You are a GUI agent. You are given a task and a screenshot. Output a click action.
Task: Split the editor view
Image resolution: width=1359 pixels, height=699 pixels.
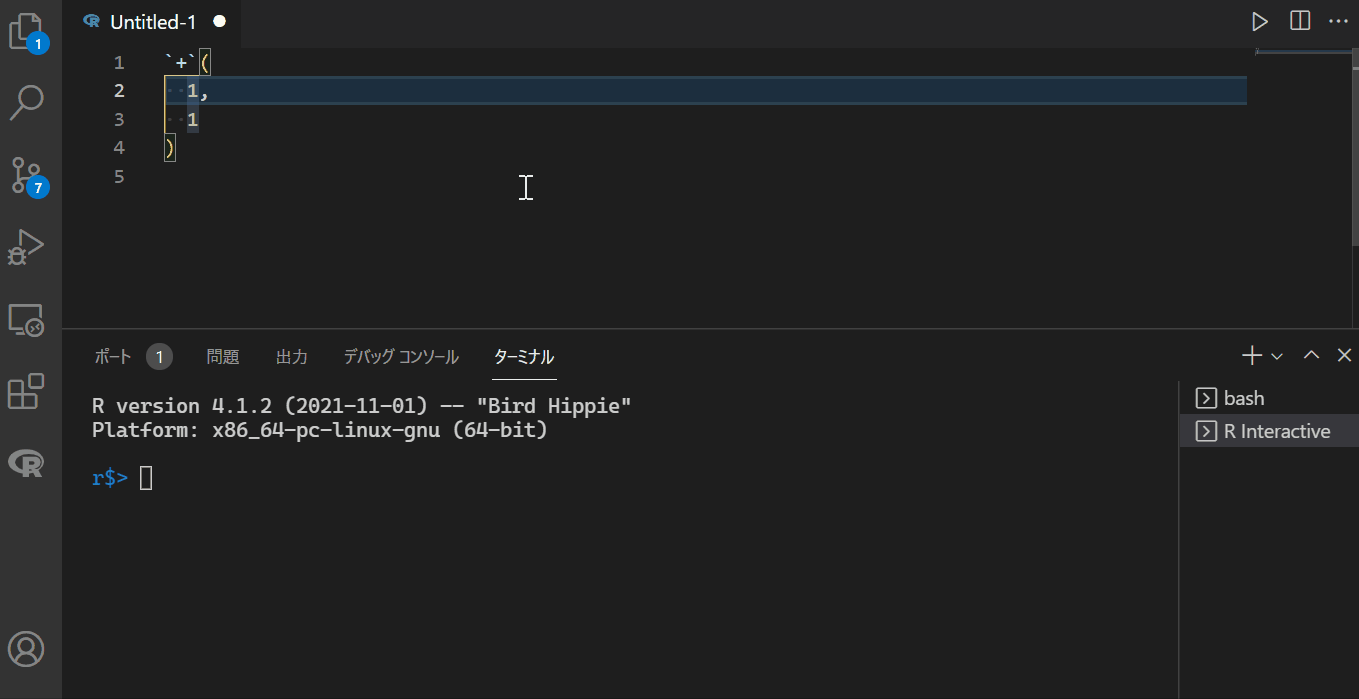point(1299,20)
